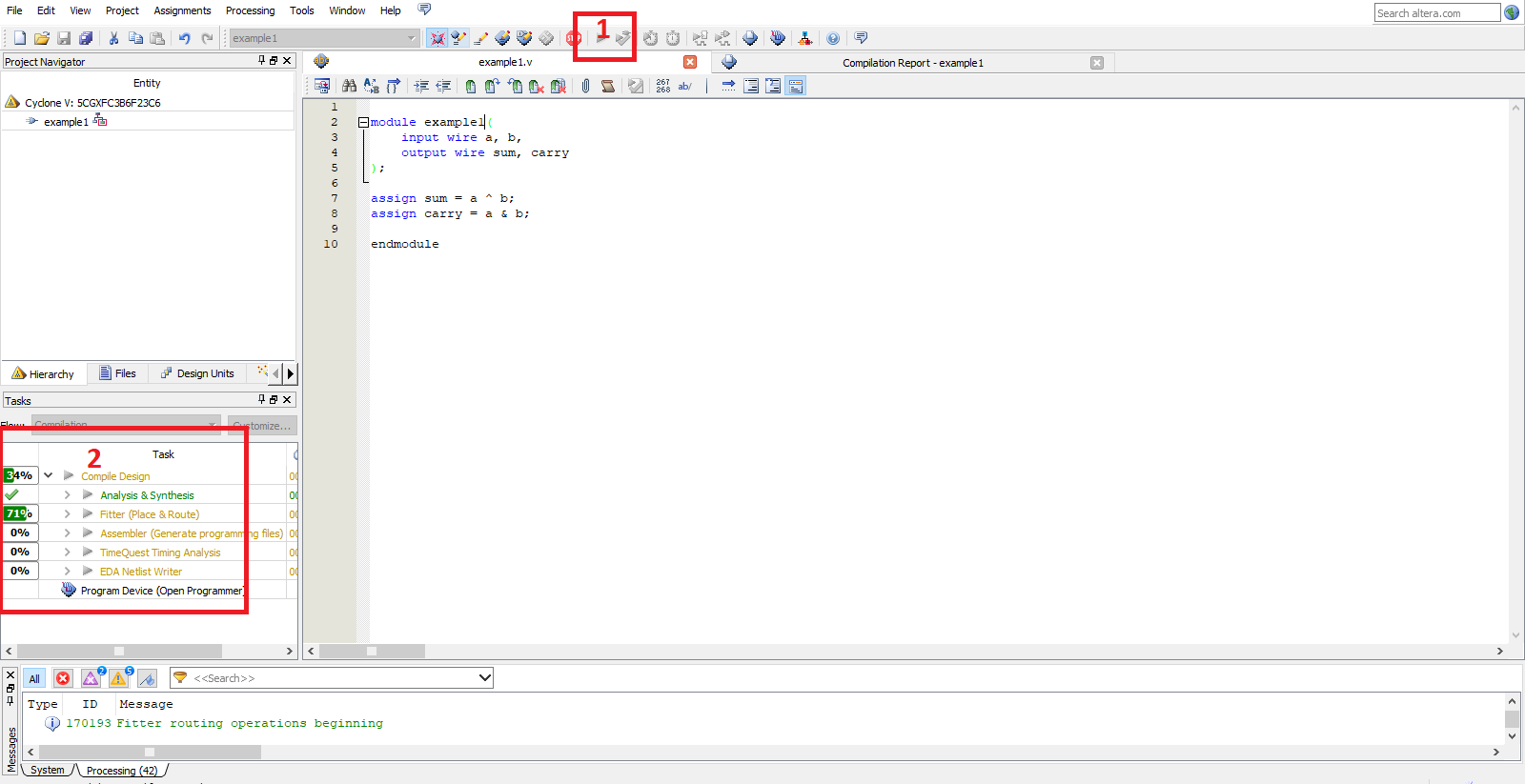Toggle the flagged messages filter
The image size is (1525, 784).
pyautogui.click(x=147, y=678)
